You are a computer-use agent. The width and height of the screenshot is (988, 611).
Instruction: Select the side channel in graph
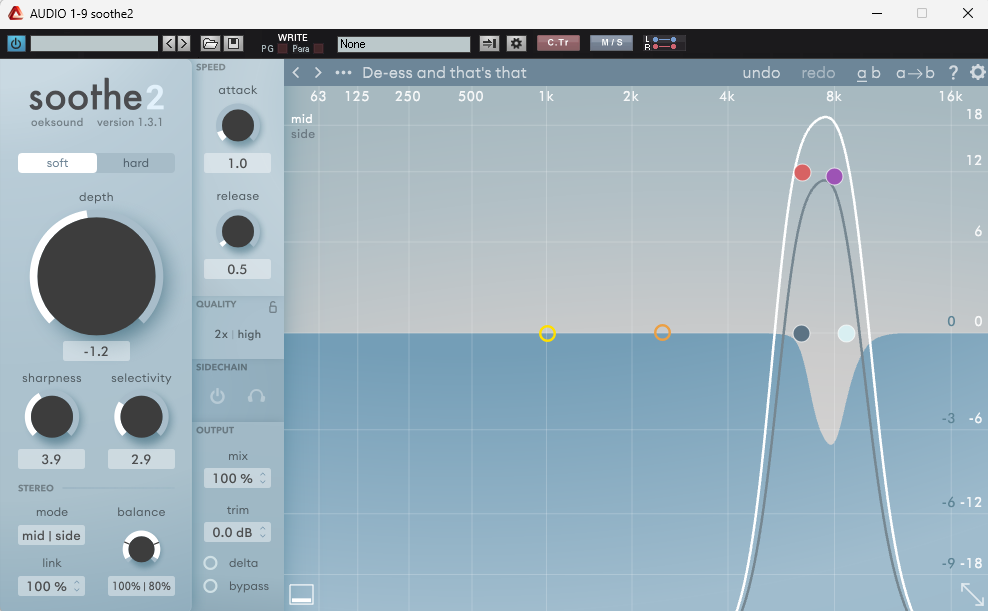coord(303,134)
